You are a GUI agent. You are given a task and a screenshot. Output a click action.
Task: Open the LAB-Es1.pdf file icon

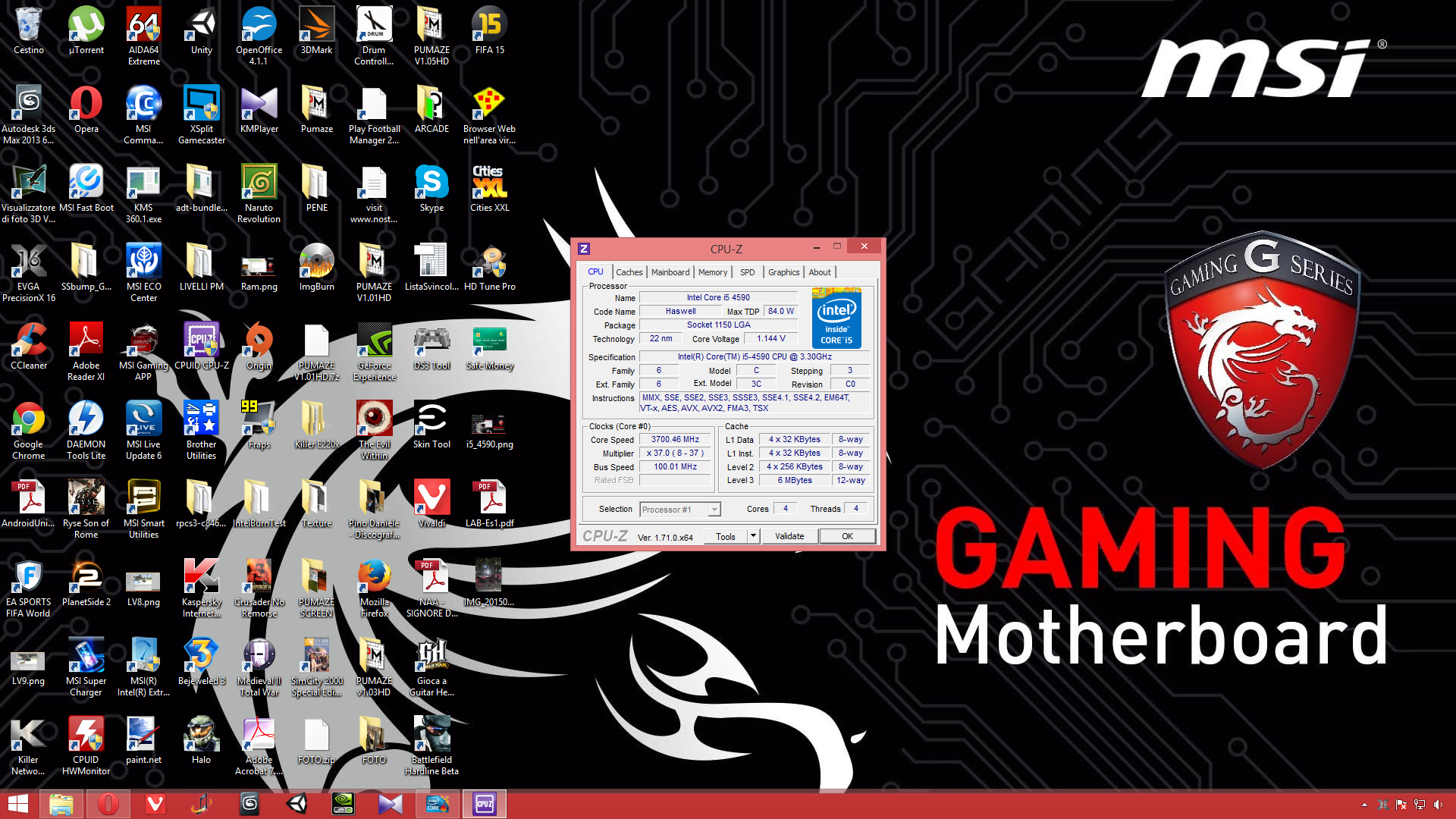[489, 504]
